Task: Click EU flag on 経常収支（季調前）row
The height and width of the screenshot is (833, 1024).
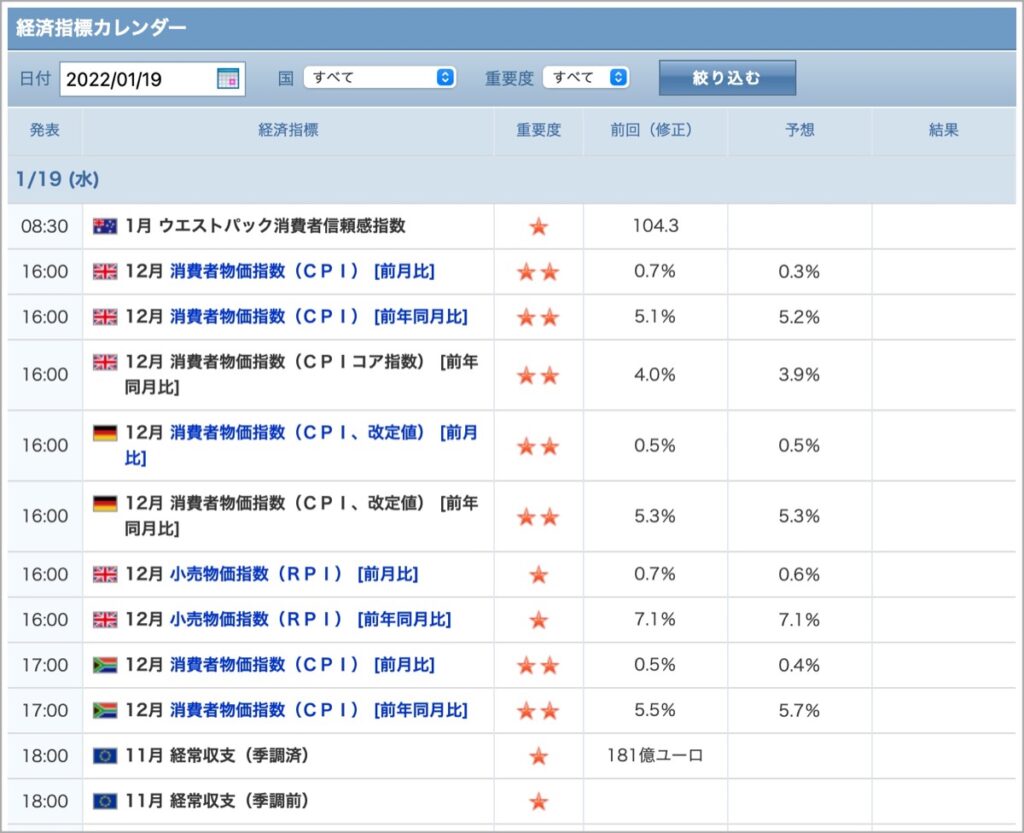Action: coord(104,800)
